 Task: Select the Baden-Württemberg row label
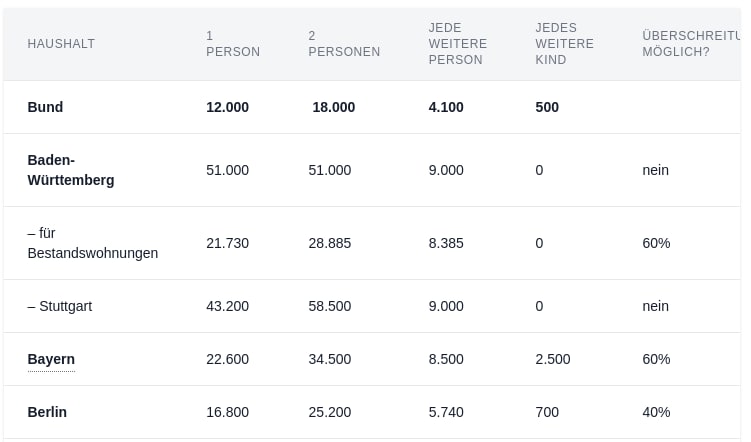tap(71, 170)
